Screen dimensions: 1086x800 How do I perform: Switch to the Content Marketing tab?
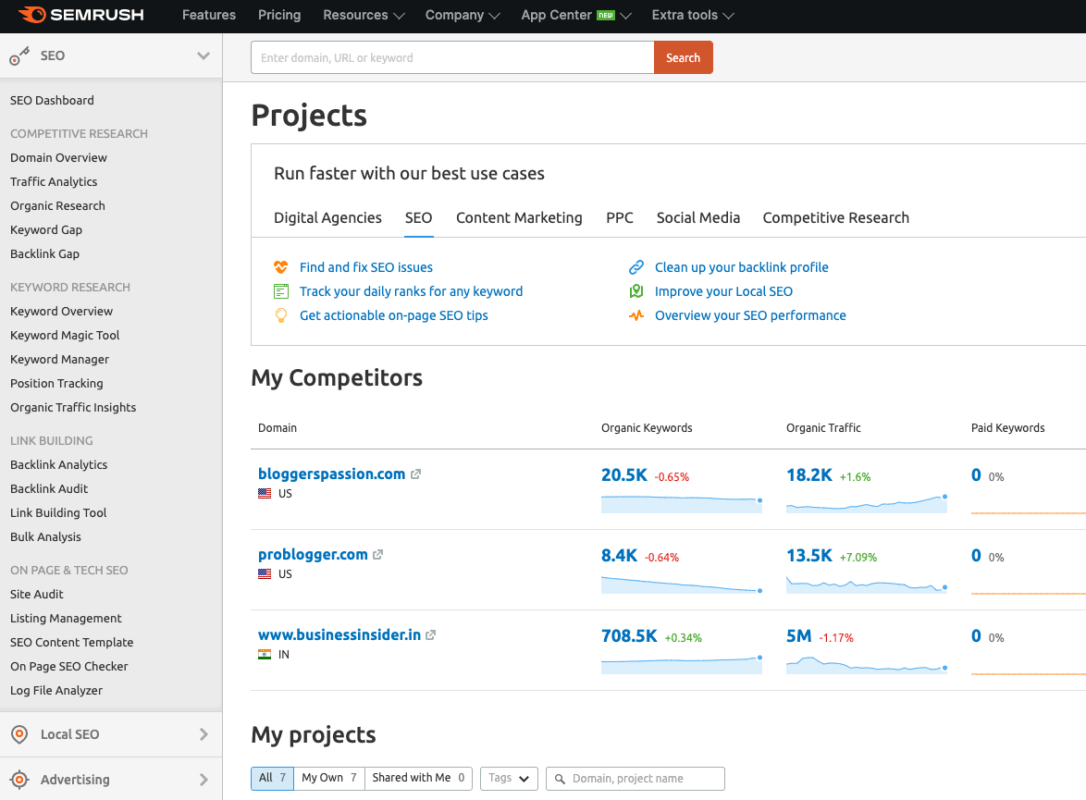tap(519, 218)
